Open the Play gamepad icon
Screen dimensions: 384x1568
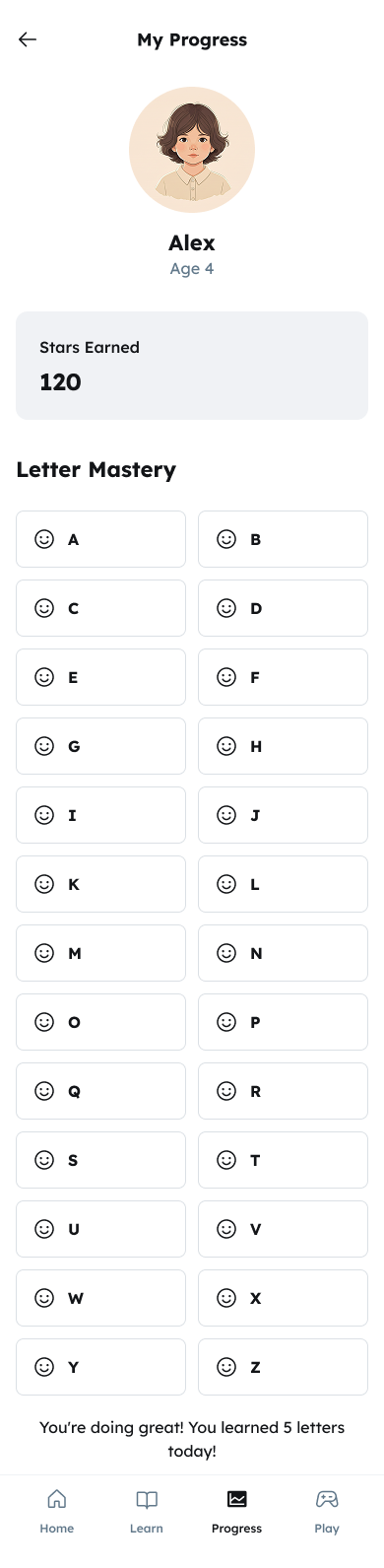point(327,1499)
